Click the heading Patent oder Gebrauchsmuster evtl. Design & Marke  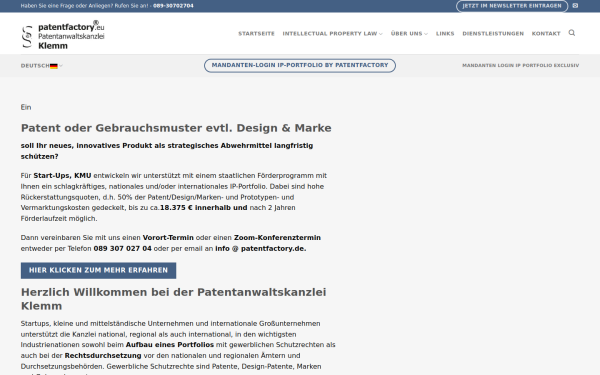(x=176, y=128)
